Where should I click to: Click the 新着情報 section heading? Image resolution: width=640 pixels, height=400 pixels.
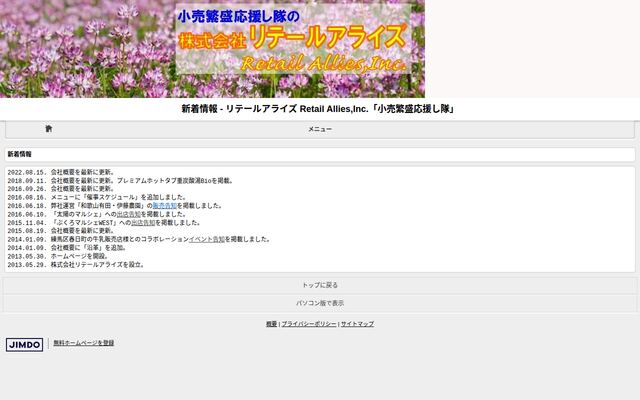[20, 154]
